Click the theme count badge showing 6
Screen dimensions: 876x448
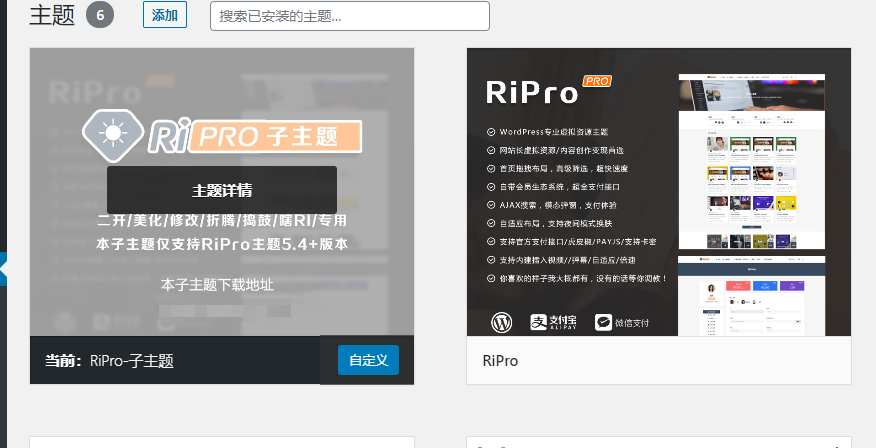100,15
